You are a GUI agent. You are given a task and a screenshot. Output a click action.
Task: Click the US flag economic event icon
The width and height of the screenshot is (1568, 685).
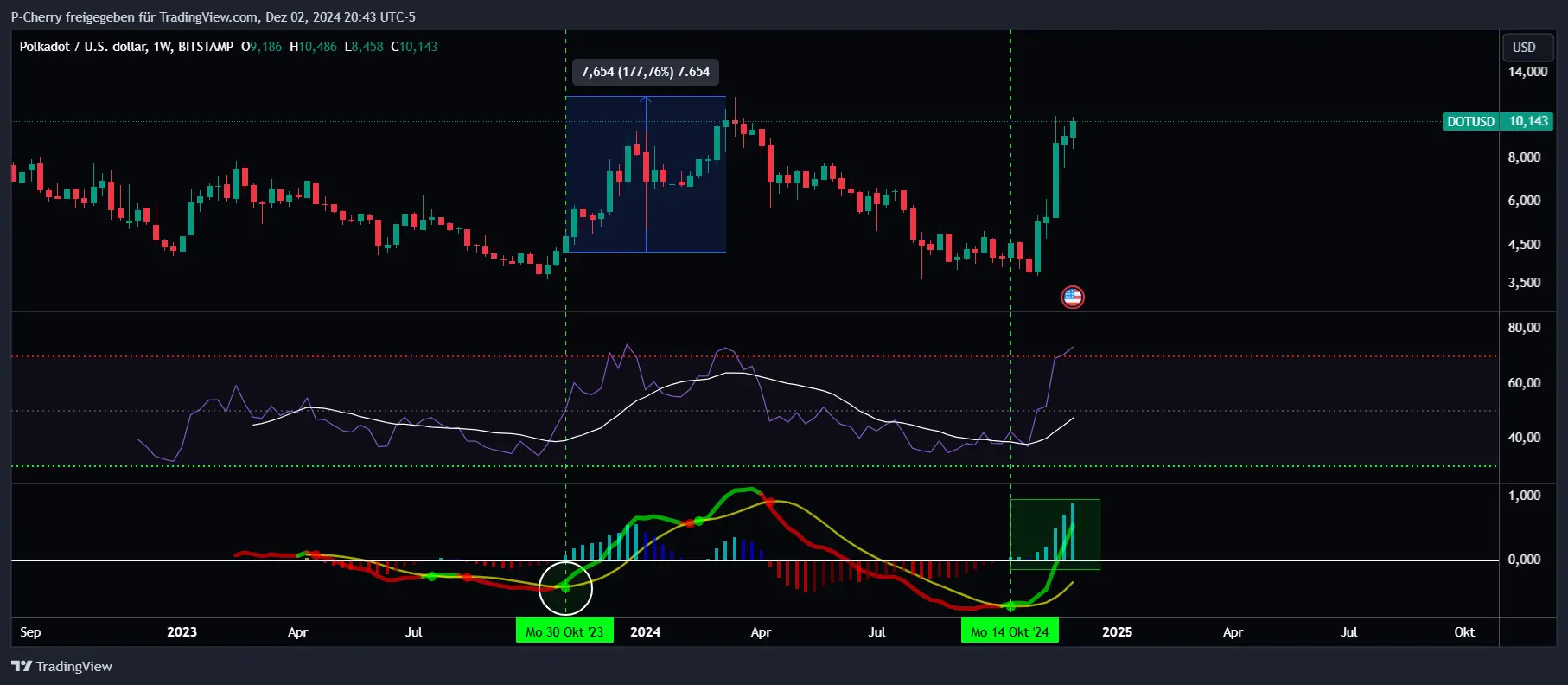pyautogui.click(x=1072, y=298)
